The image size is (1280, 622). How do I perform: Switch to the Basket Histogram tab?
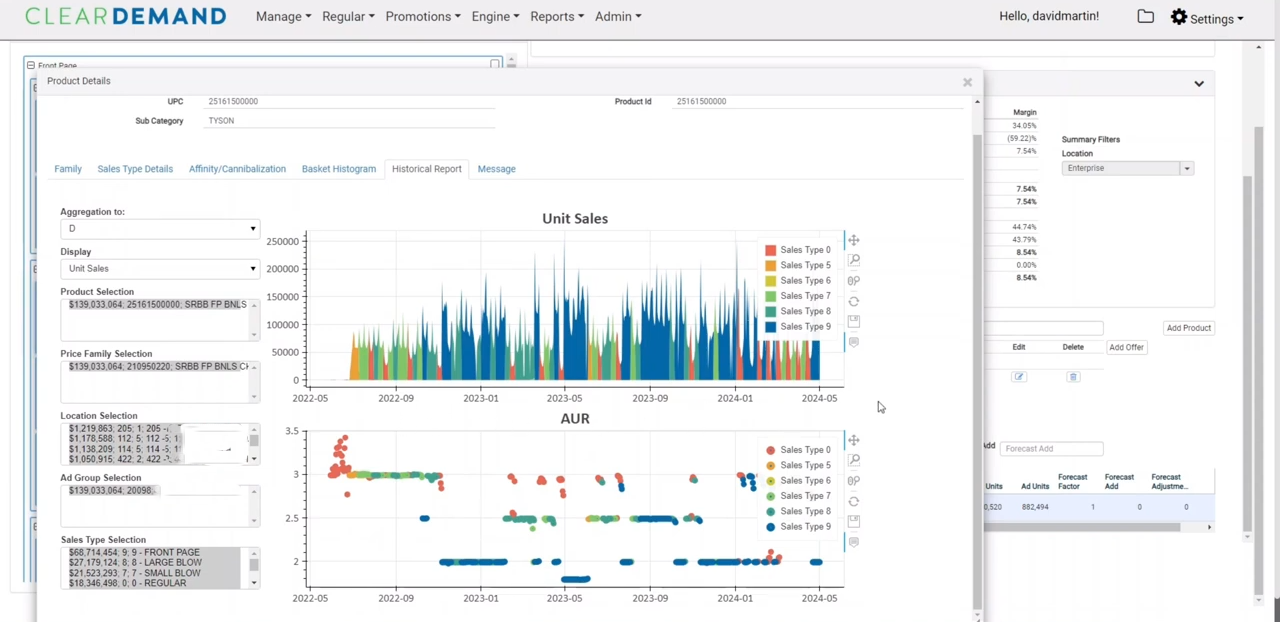(x=339, y=169)
